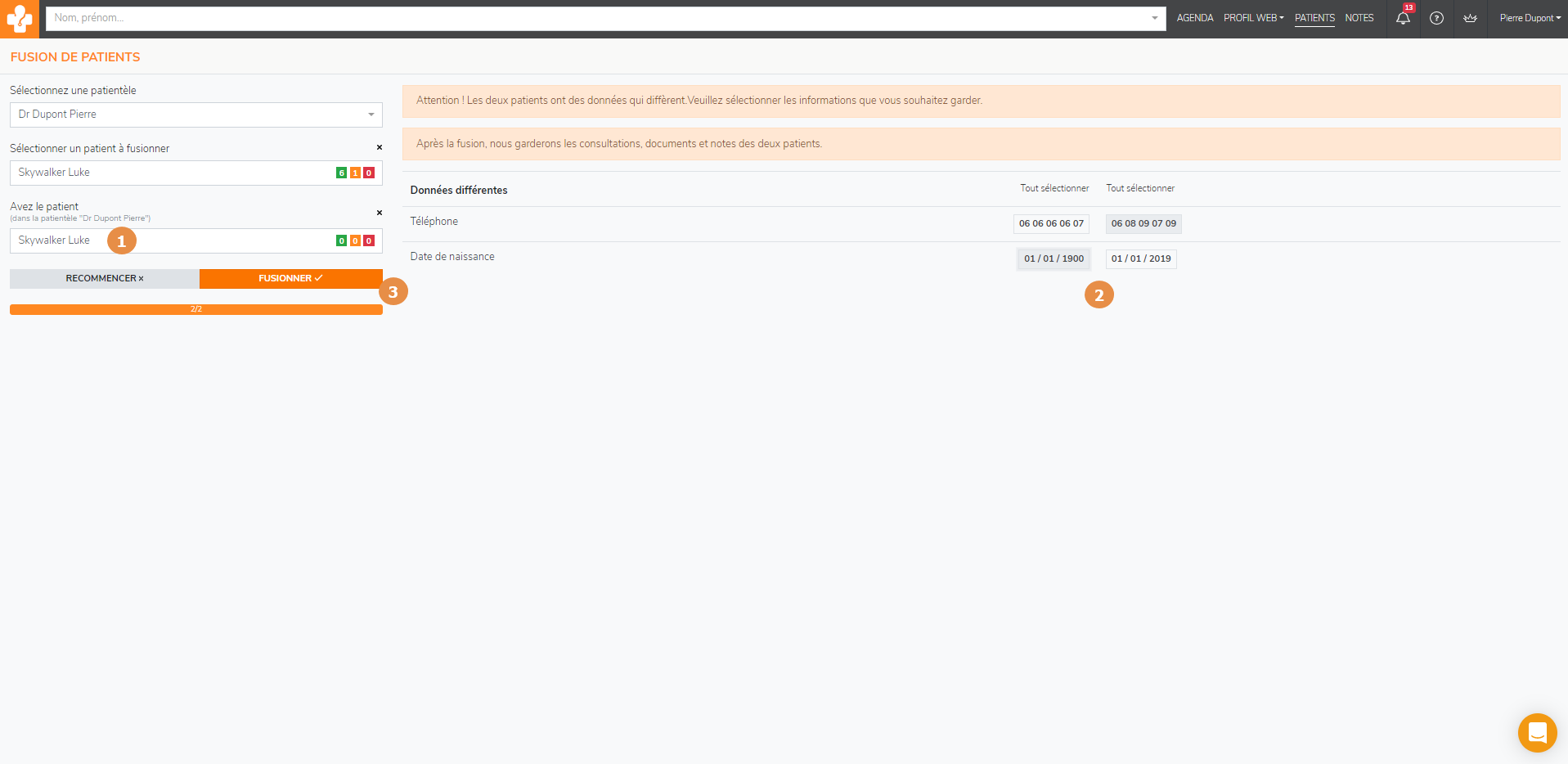Clear the patient to merge selection
Screen dimensions: 1568x764
tap(379, 148)
